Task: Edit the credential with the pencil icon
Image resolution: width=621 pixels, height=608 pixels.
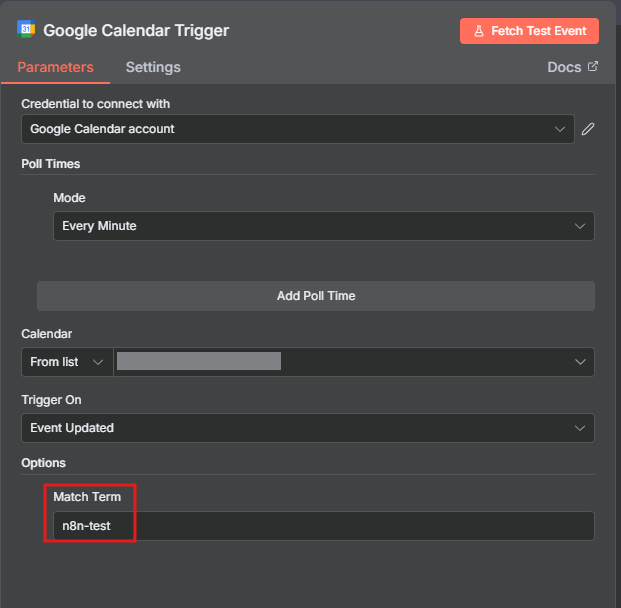Action: [588, 129]
